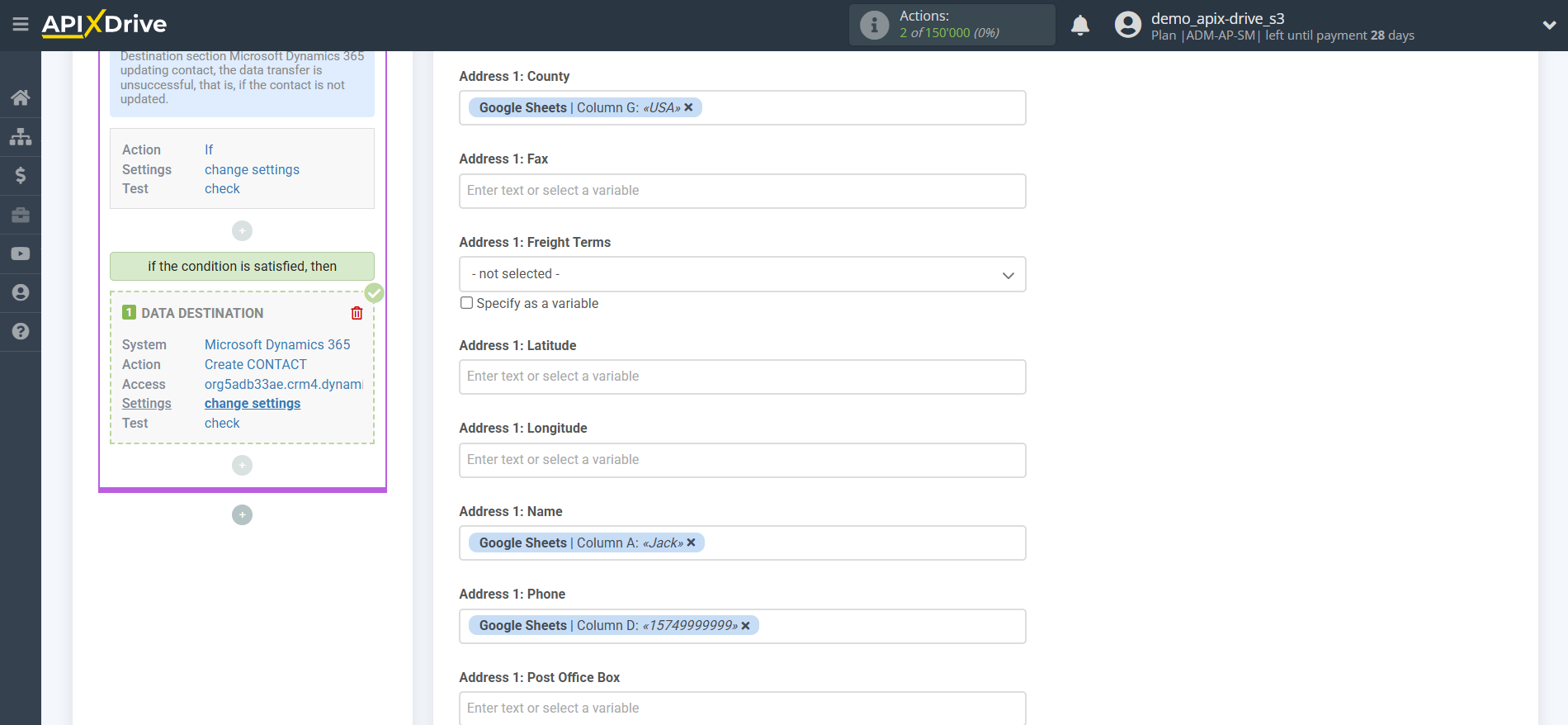This screenshot has width=1568, height=725.
Task: Delete the Data Destination block
Action: pos(357,313)
